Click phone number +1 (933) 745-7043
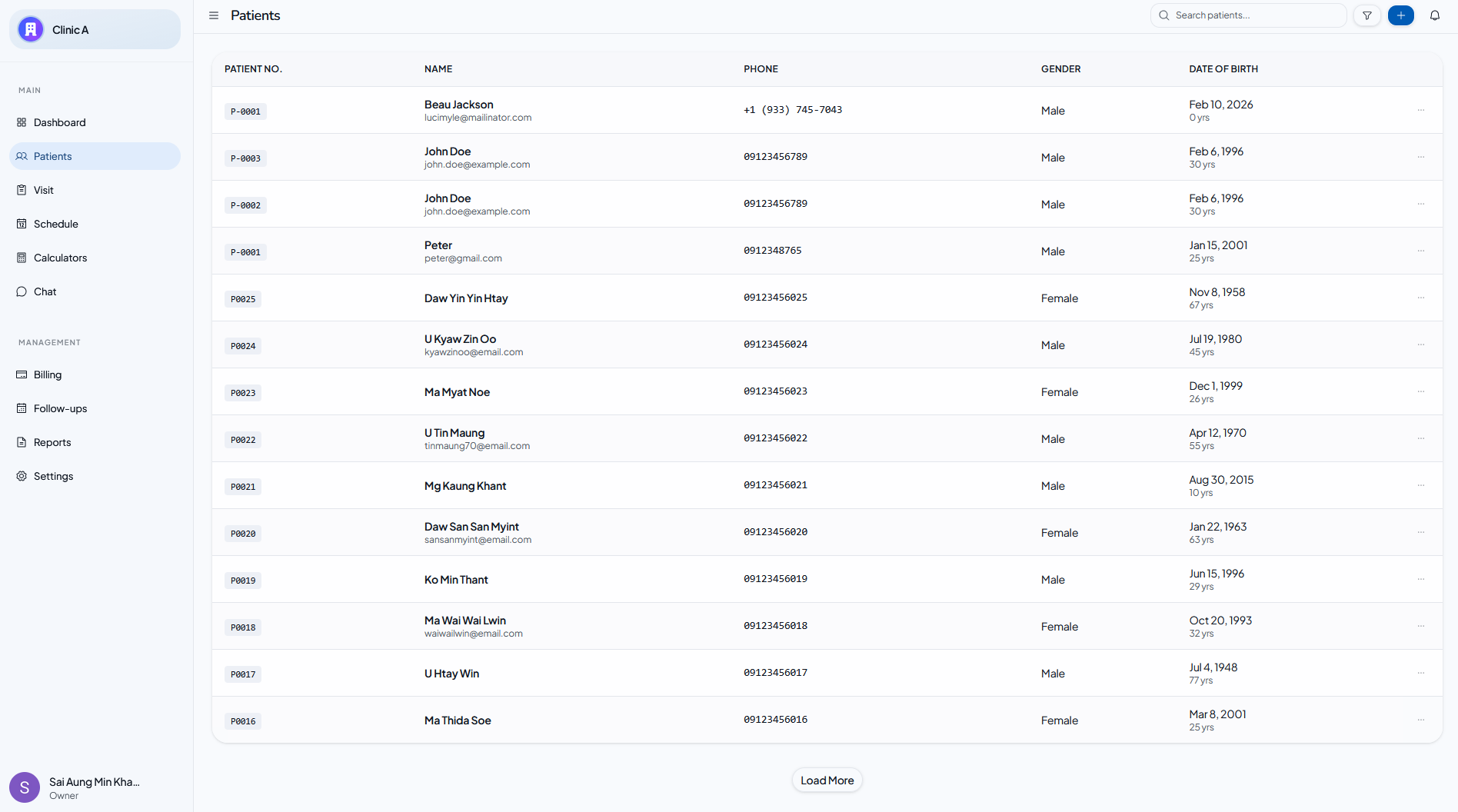1458x812 pixels. coord(793,110)
